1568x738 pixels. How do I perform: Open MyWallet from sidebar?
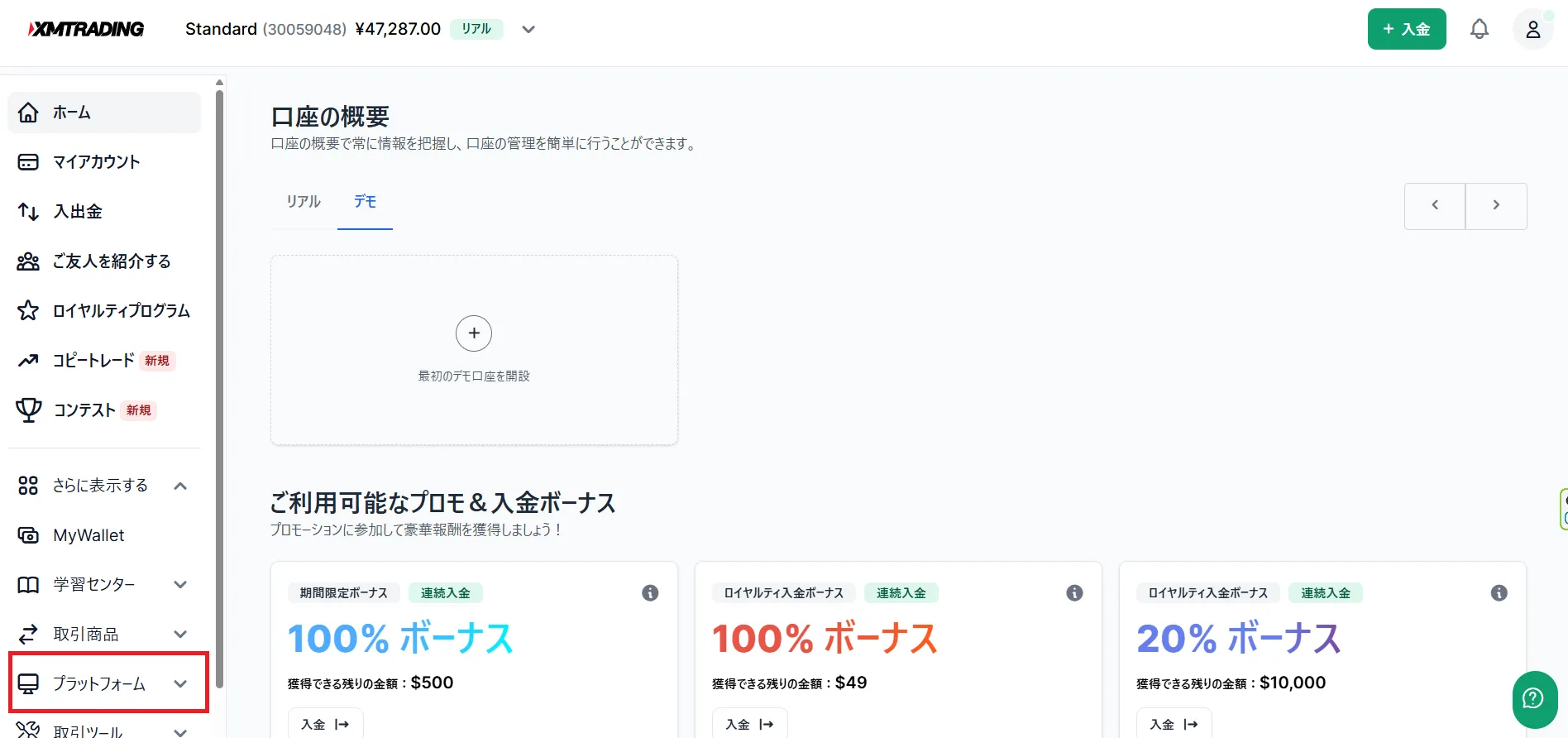point(88,535)
